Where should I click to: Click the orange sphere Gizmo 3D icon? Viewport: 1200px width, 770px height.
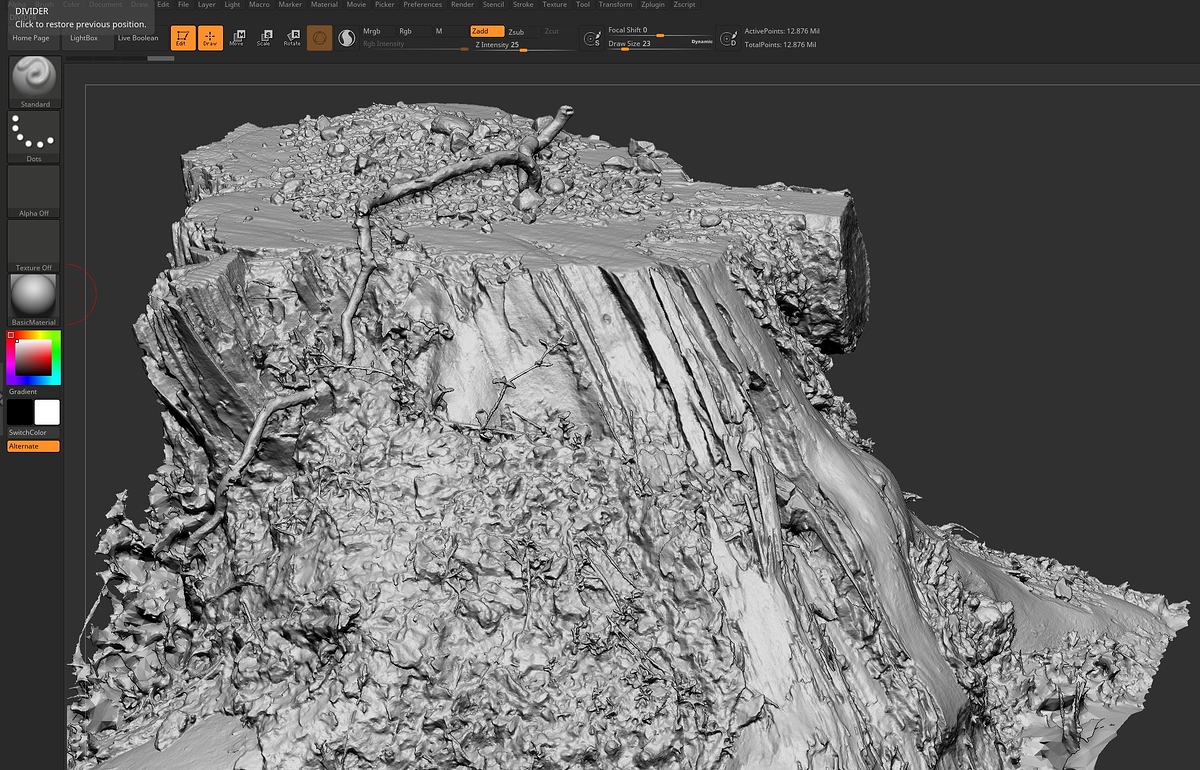(x=320, y=38)
